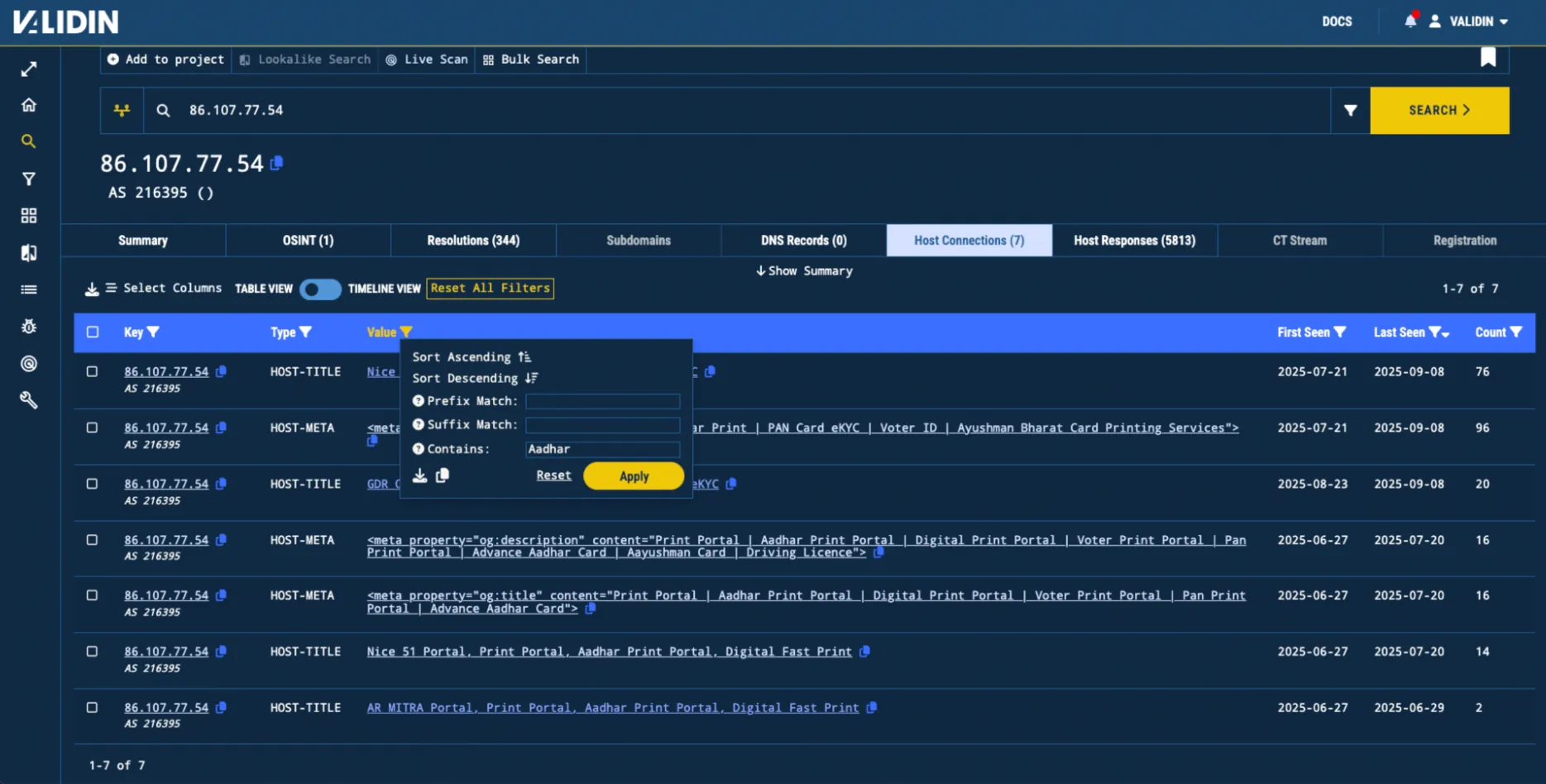Click Contains help question icon
1546x784 pixels.
point(419,449)
